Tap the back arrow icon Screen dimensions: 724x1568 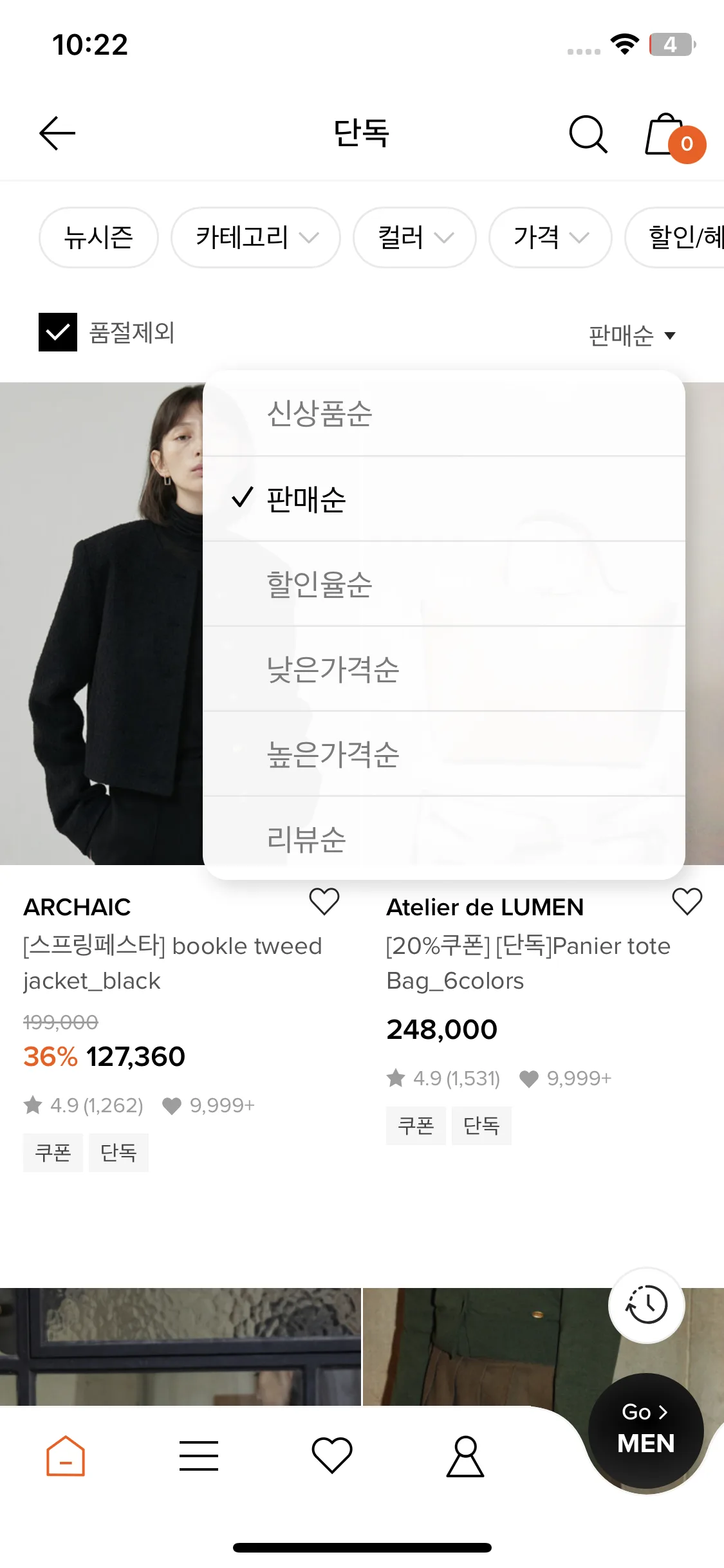click(57, 133)
